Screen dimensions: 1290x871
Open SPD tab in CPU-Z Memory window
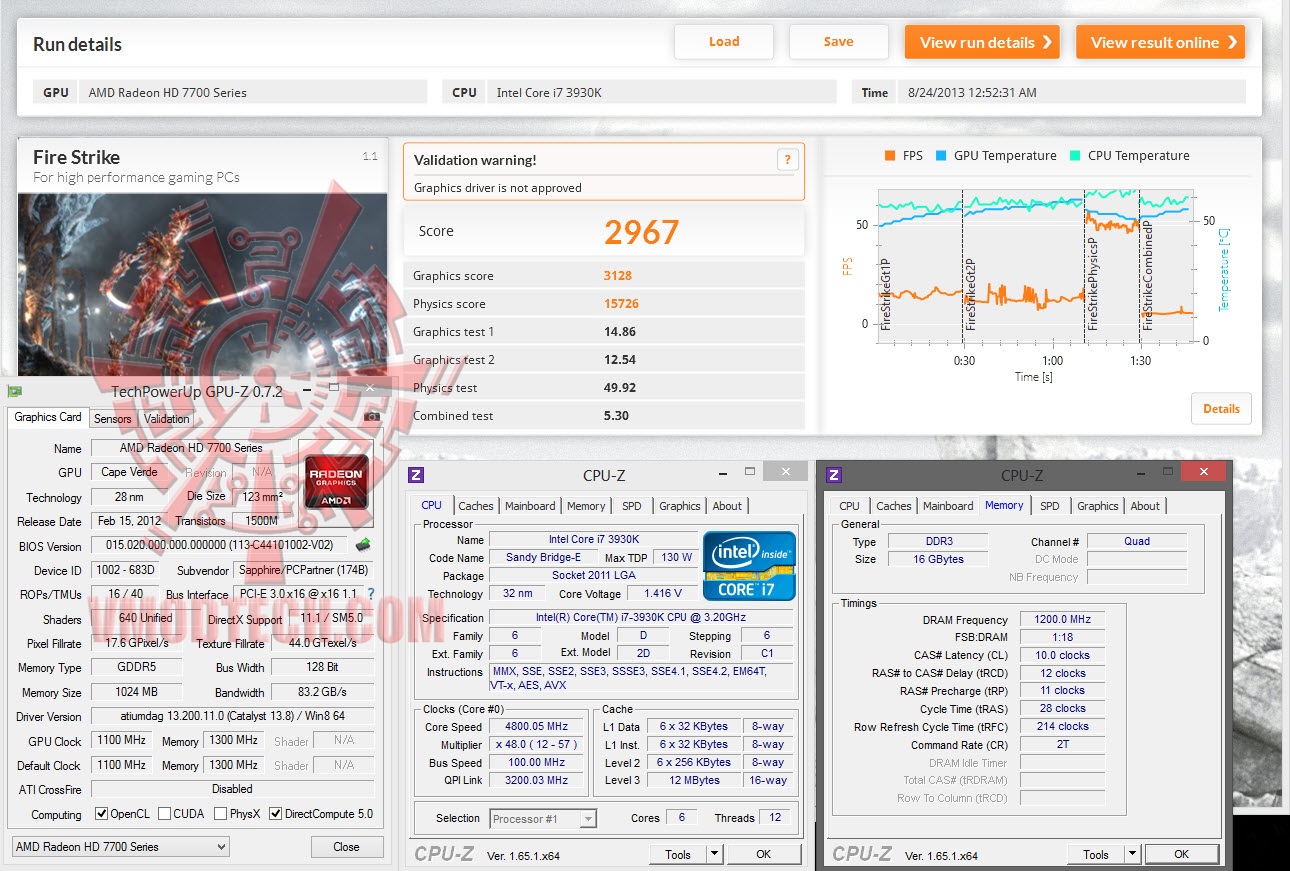pos(1050,506)
